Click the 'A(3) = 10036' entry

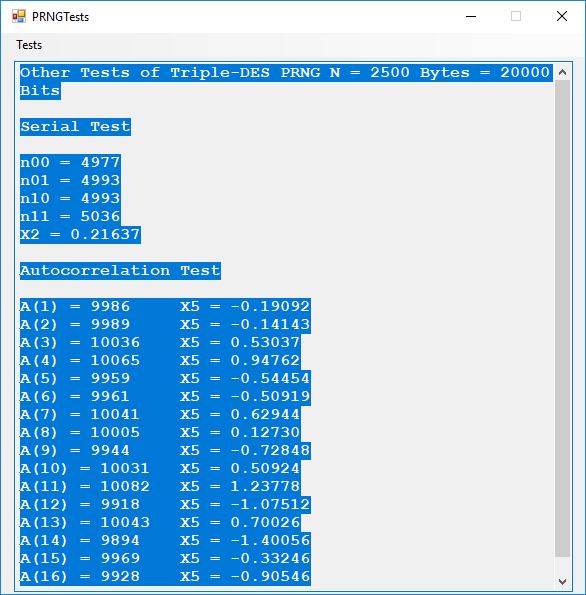[80, 343]
